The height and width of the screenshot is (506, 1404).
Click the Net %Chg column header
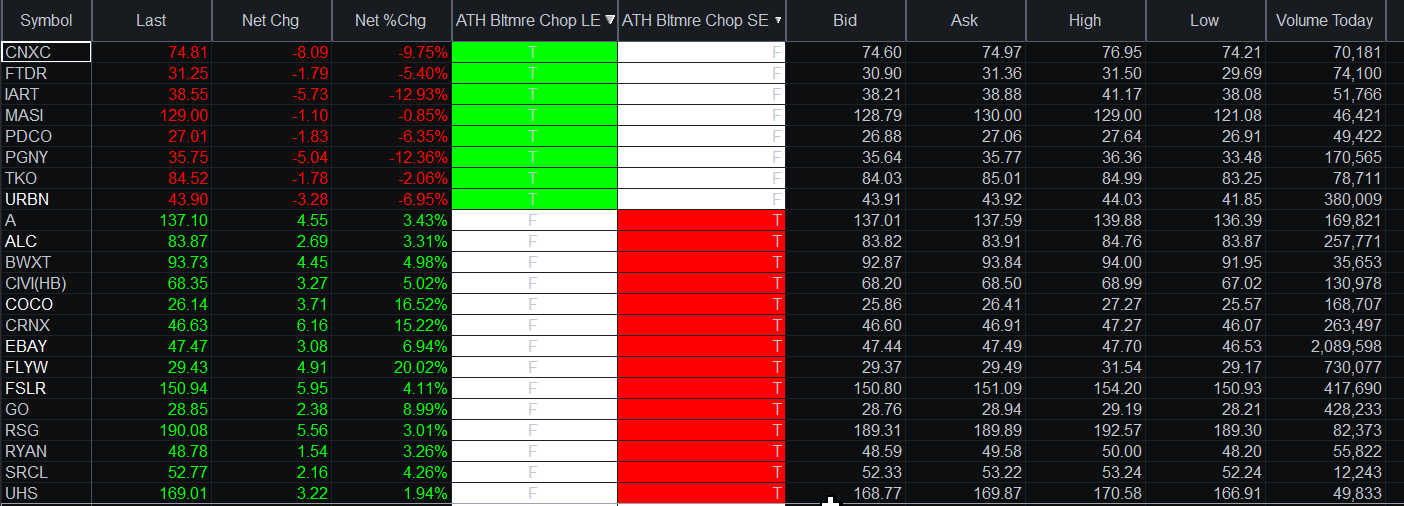click(391, 20)
